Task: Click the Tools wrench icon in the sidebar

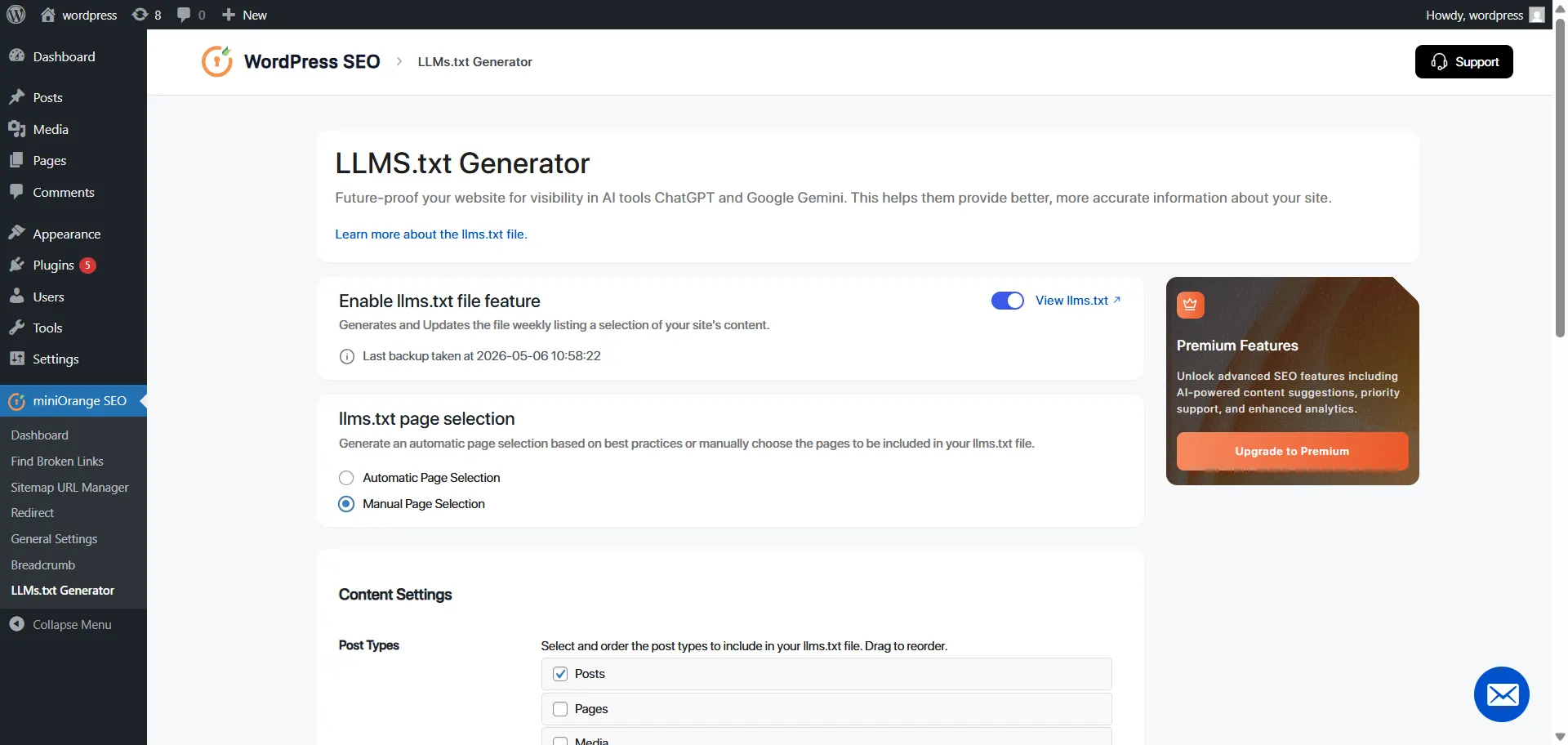Action: click(x=17, y=328)
